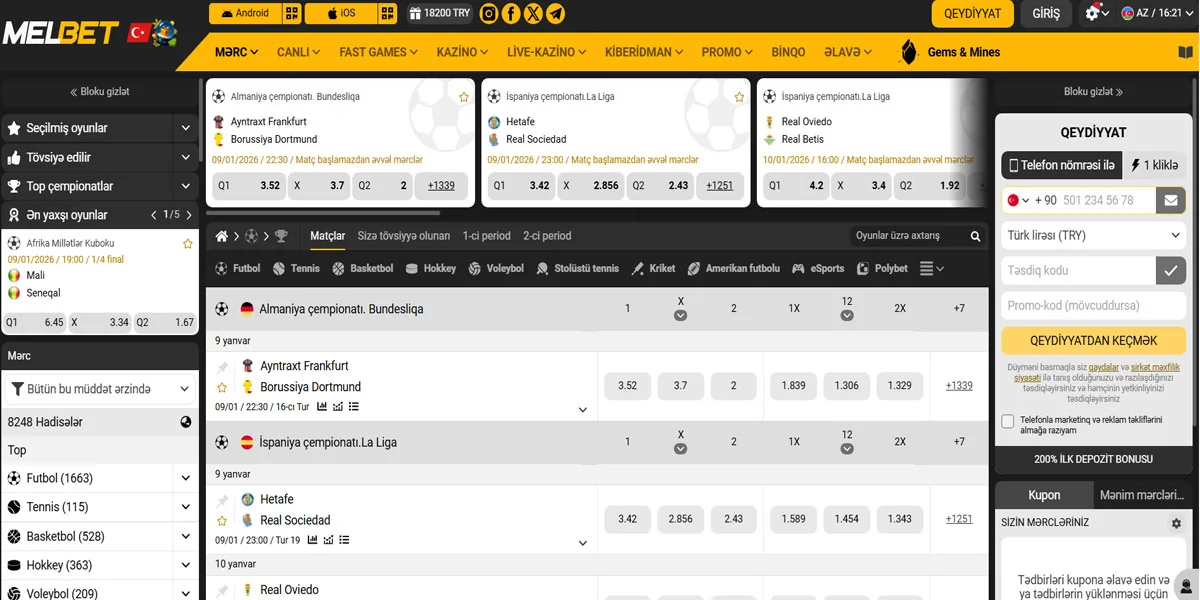Image resolution: width=1200 pixels, height=600 pixels.
Task: Select the Amerikan futbolu sport filter
Action: click(734, 268)
